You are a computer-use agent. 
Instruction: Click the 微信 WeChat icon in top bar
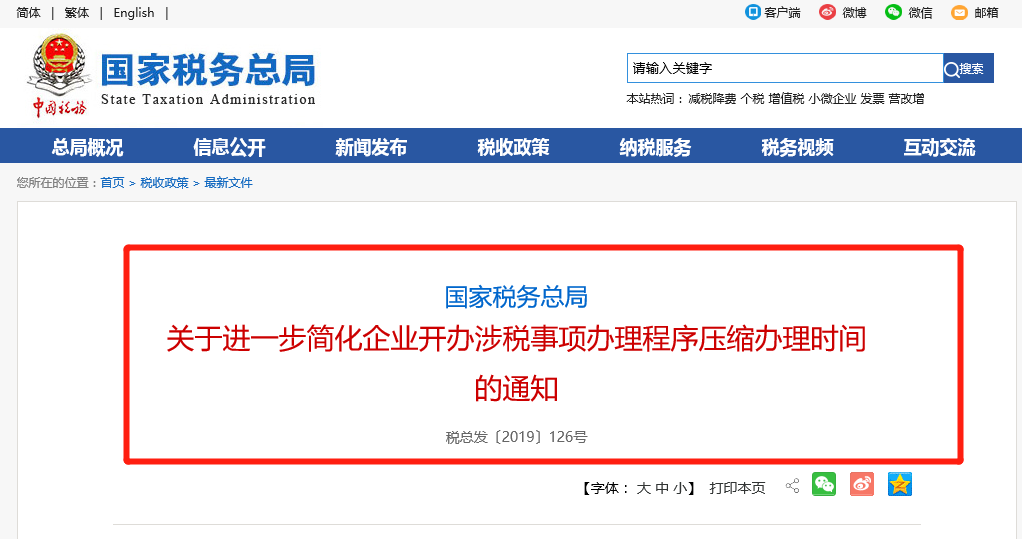click(893, 12)
